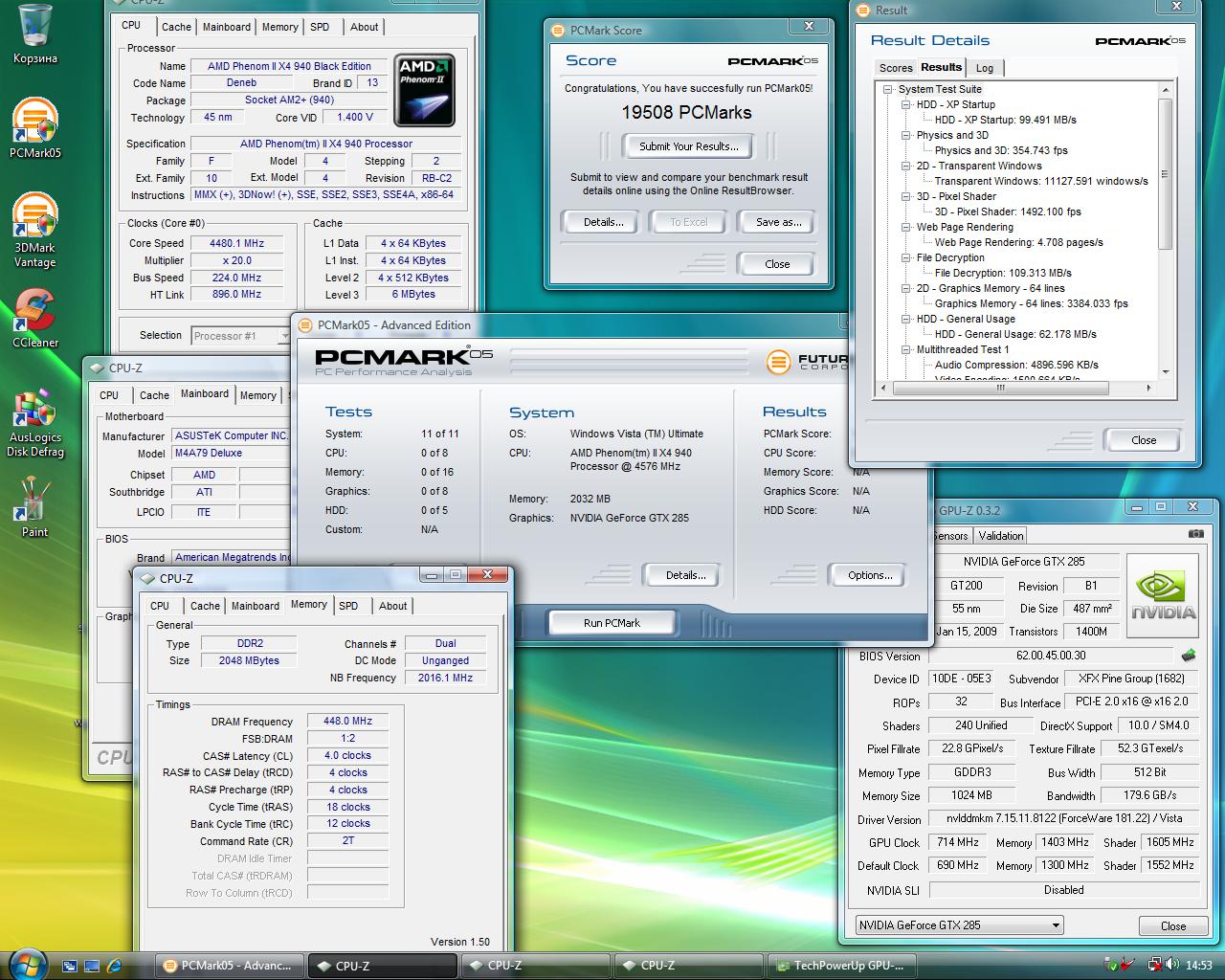This screenshot has width=1225, height=980.
Task: Click the Result tree scroll-down arrow
Action: 1165,372
